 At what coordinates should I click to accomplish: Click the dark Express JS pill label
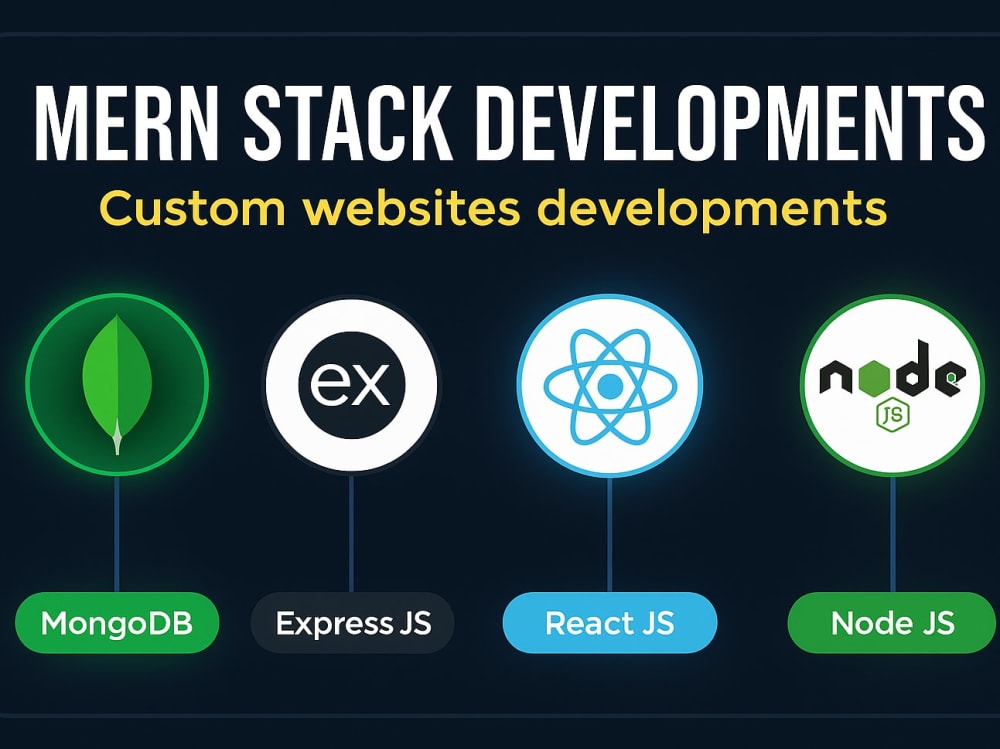point(353,623)
